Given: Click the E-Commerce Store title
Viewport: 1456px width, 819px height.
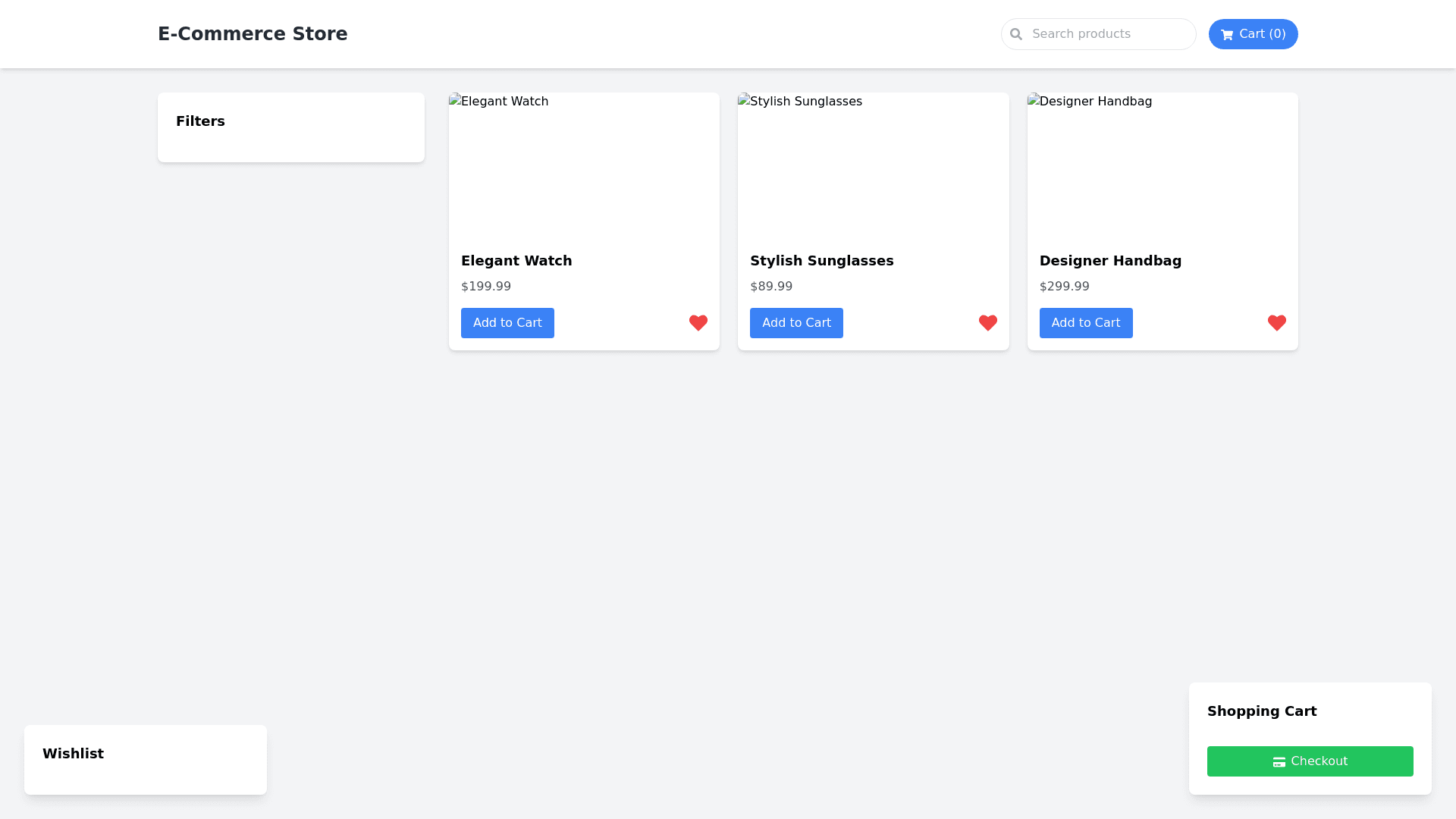Looking at the screenshot, I should pyautogui.click(x=253, y=34).
